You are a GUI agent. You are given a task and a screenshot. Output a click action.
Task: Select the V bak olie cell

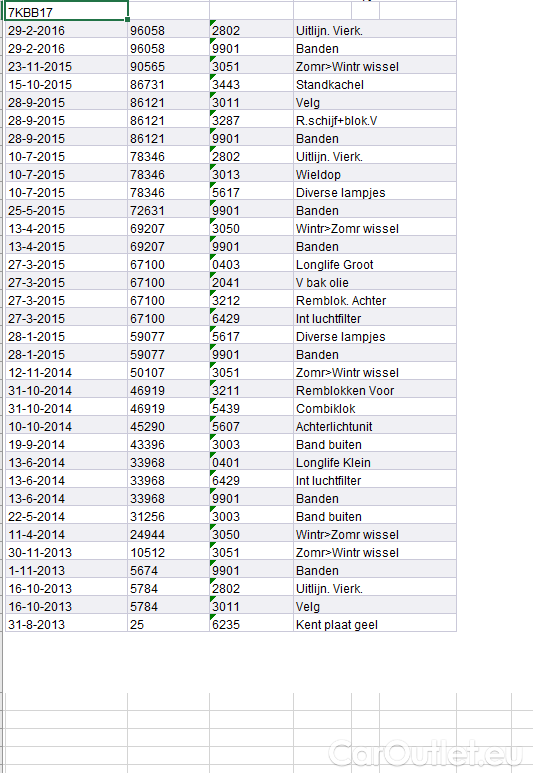375,282
